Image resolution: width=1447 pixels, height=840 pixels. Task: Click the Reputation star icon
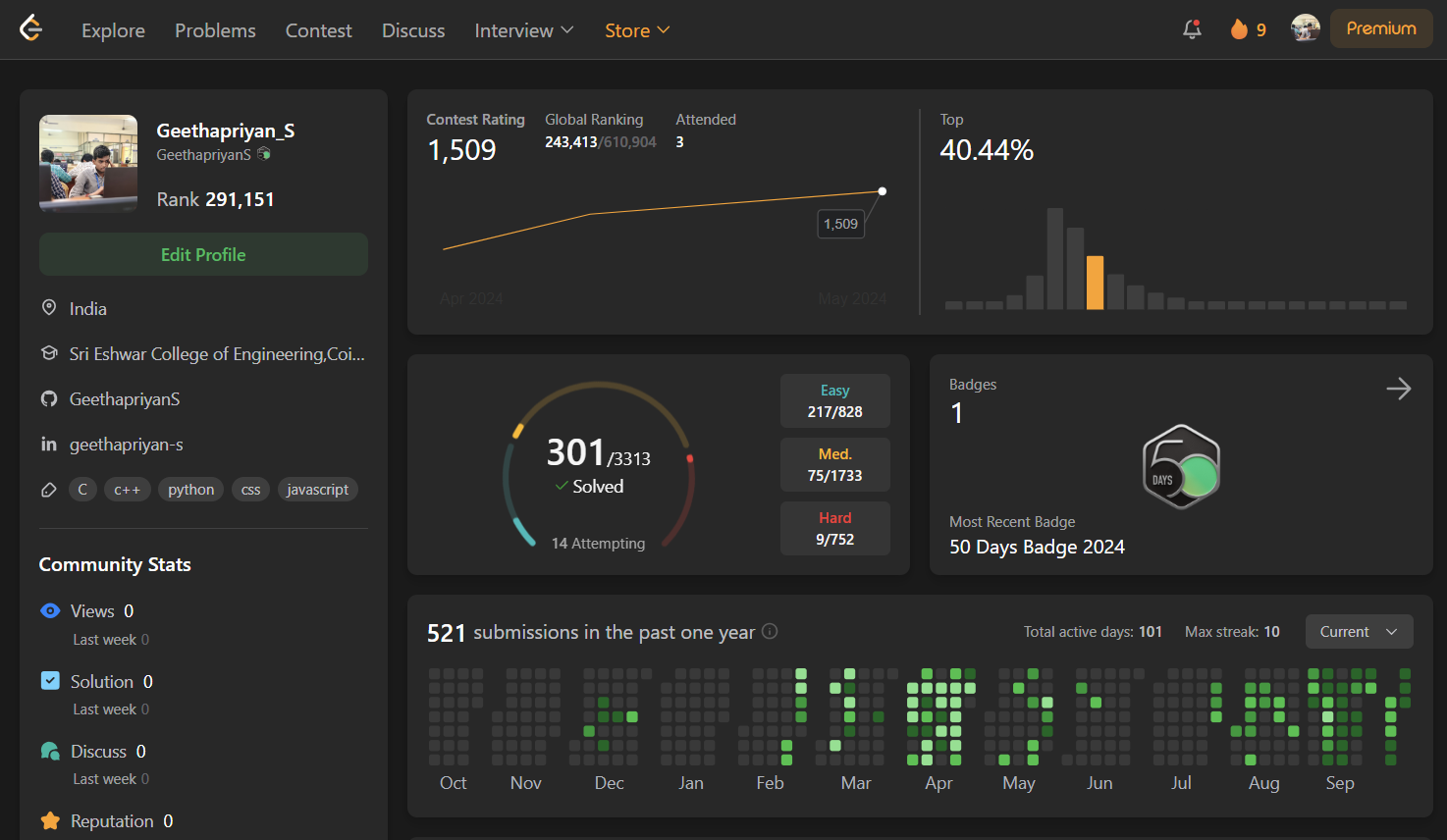point(50,820)
